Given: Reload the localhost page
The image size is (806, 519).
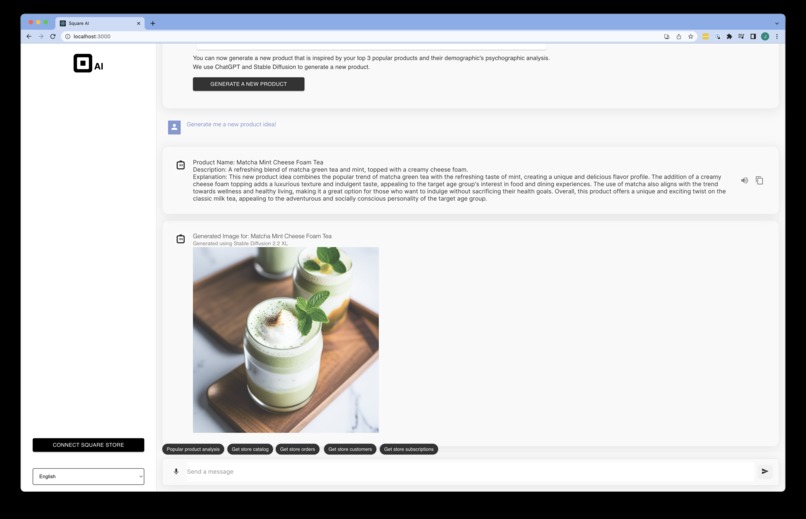Looking at the screenshot, I should click(52, 36).
